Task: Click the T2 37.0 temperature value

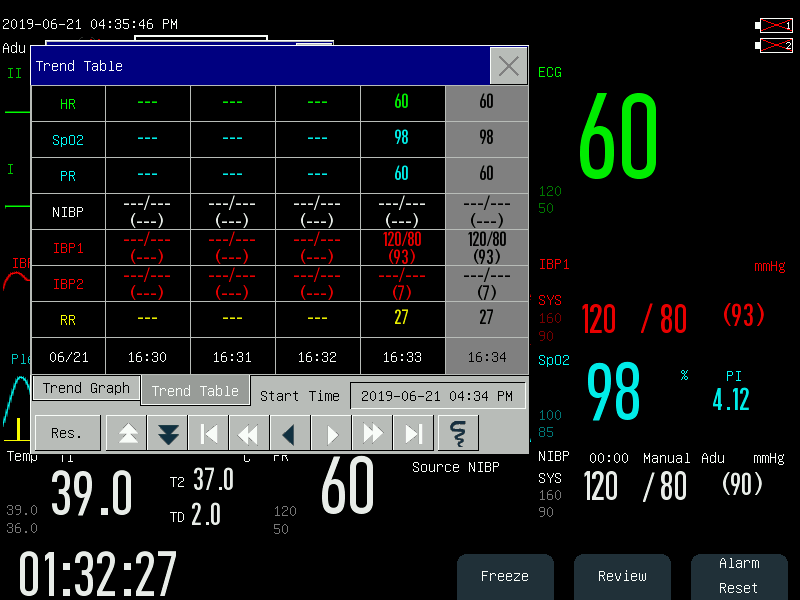Action: (213, 480)
